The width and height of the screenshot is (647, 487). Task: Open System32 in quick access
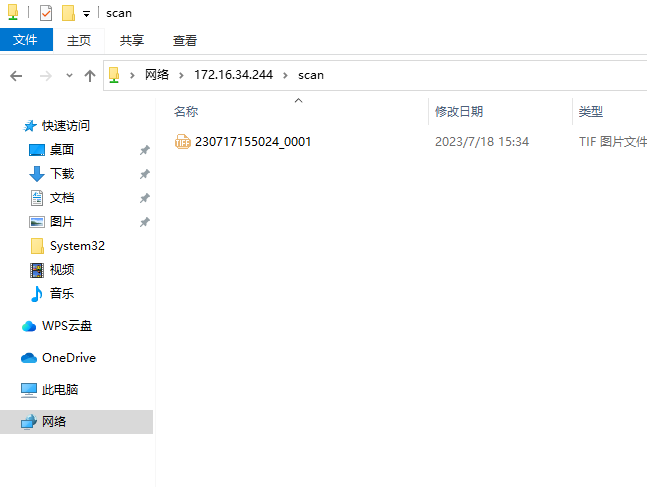tap(77, 246)
